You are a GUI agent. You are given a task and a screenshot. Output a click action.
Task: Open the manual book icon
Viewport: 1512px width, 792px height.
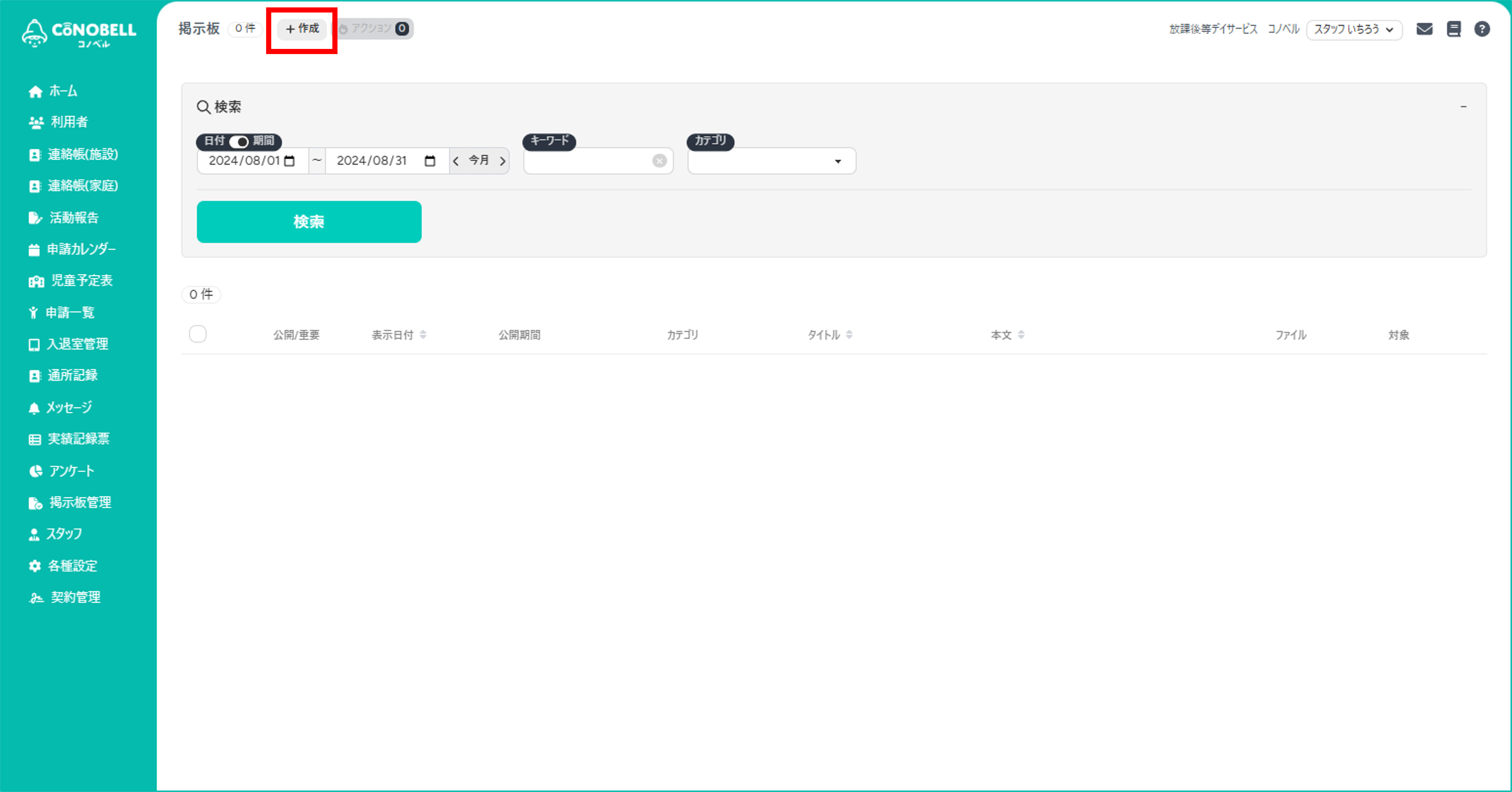click(x=1454, y=29)
